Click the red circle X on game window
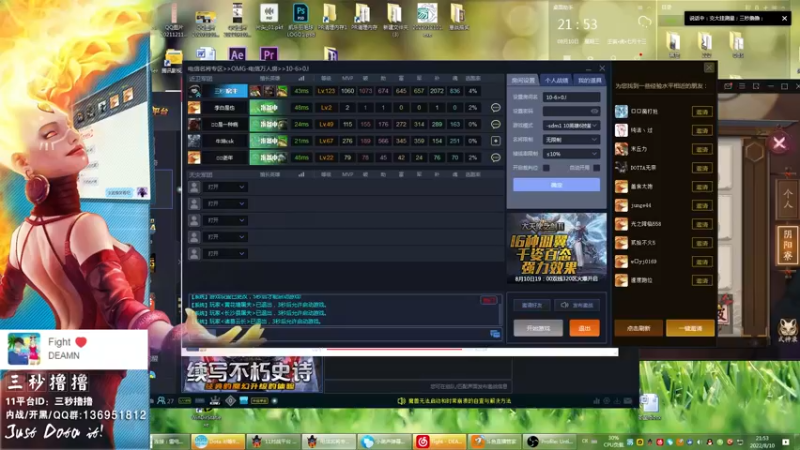Screen dimensions: 800x450 (779, 143)
